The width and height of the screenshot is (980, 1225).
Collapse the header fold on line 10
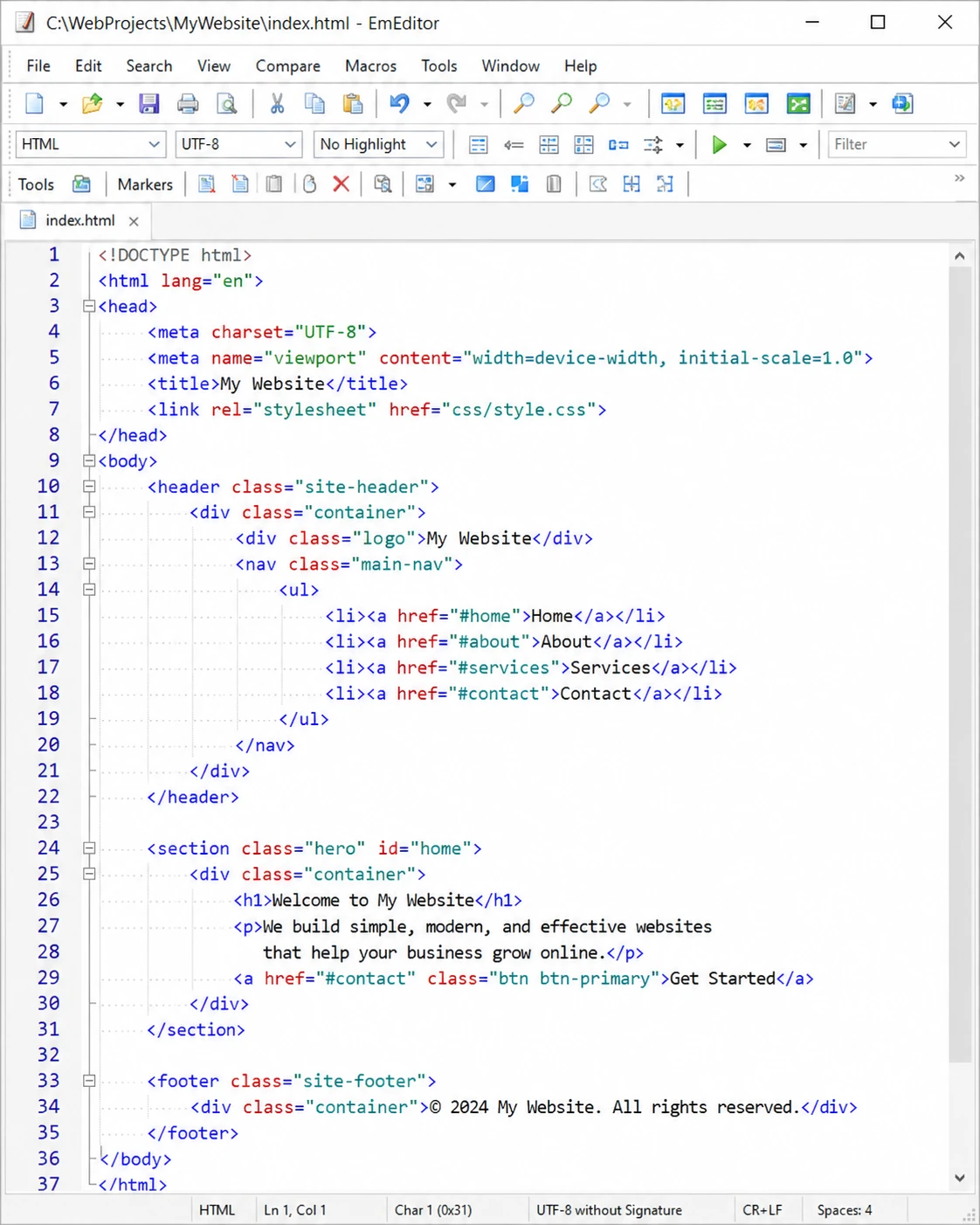click(89, 487)
